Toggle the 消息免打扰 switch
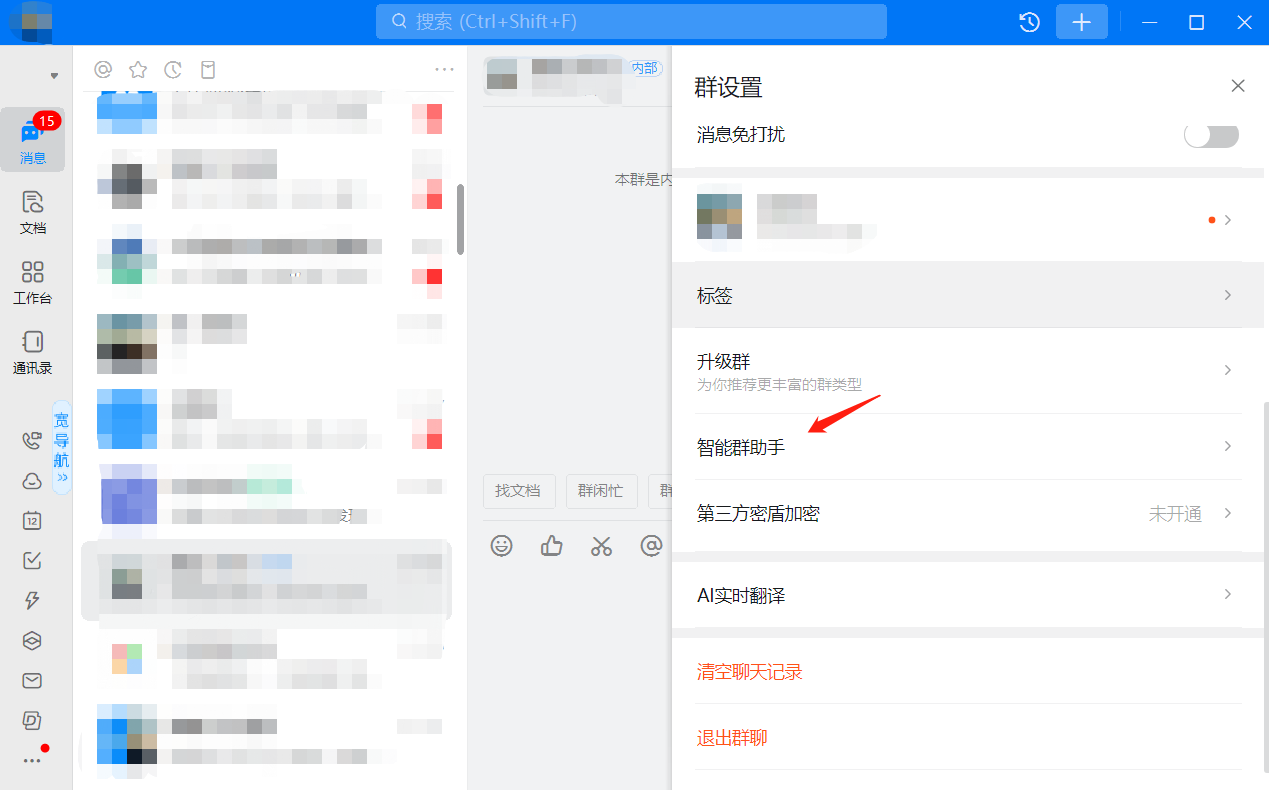Viewport: 1269px width, 790px height. coord(1211,135)
